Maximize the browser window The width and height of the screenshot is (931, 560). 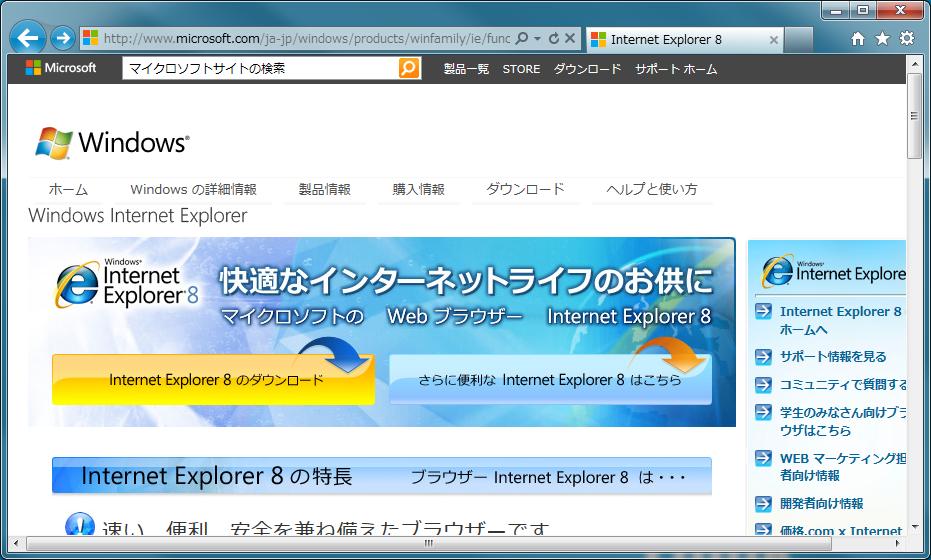point(863,10)
